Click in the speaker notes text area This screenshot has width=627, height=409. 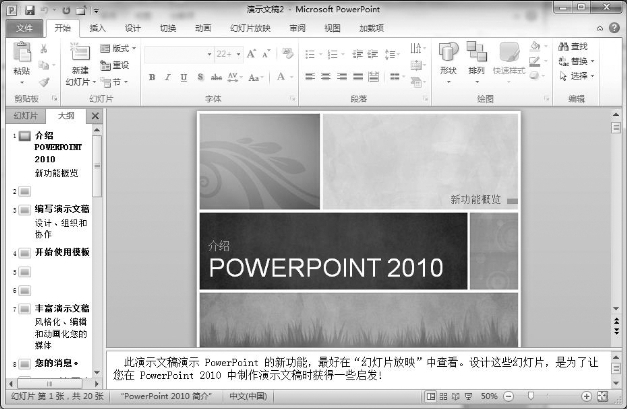point(359,369)
